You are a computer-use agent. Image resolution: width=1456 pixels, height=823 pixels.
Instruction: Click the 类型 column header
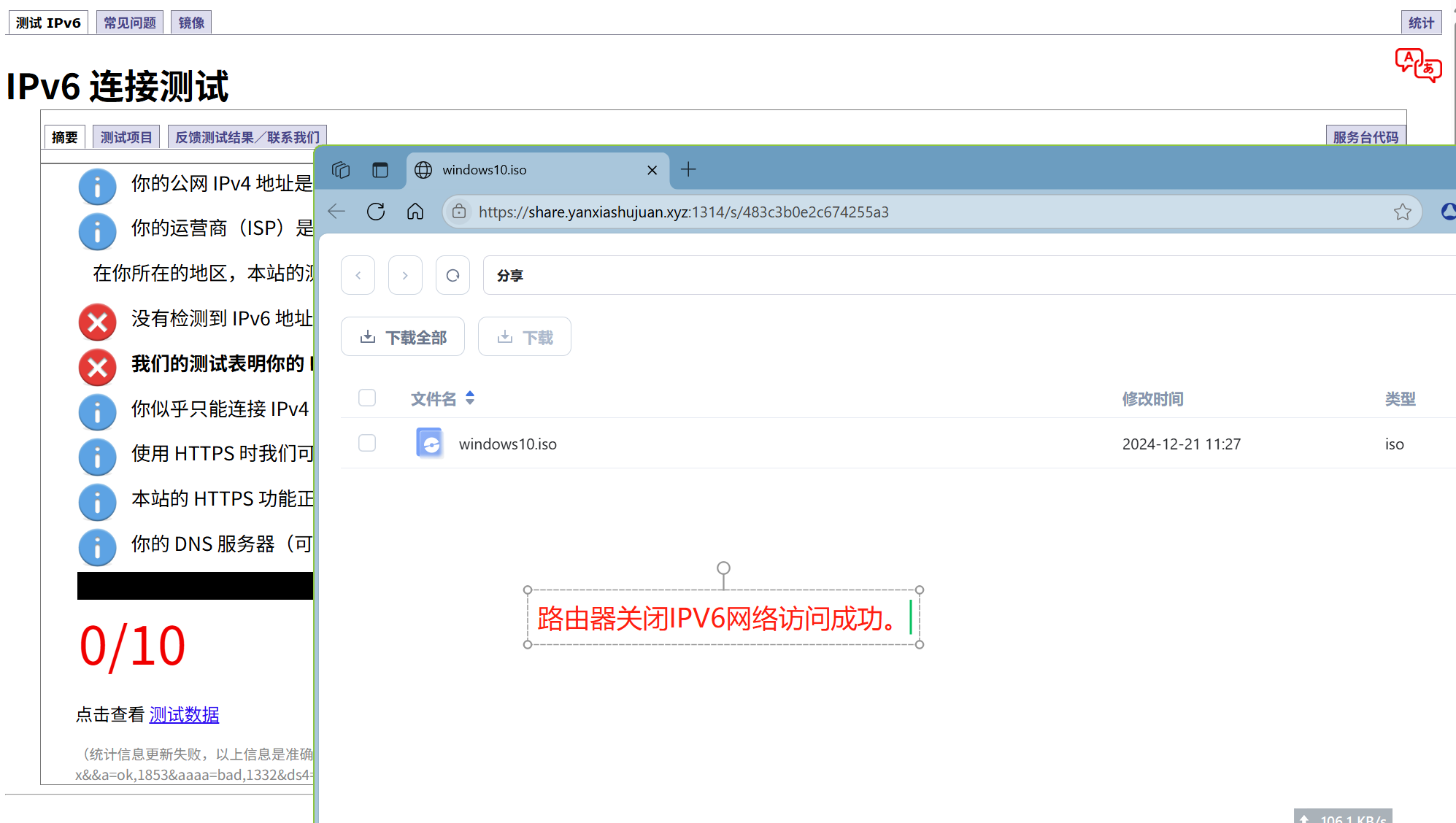(x=1400, y=398)
